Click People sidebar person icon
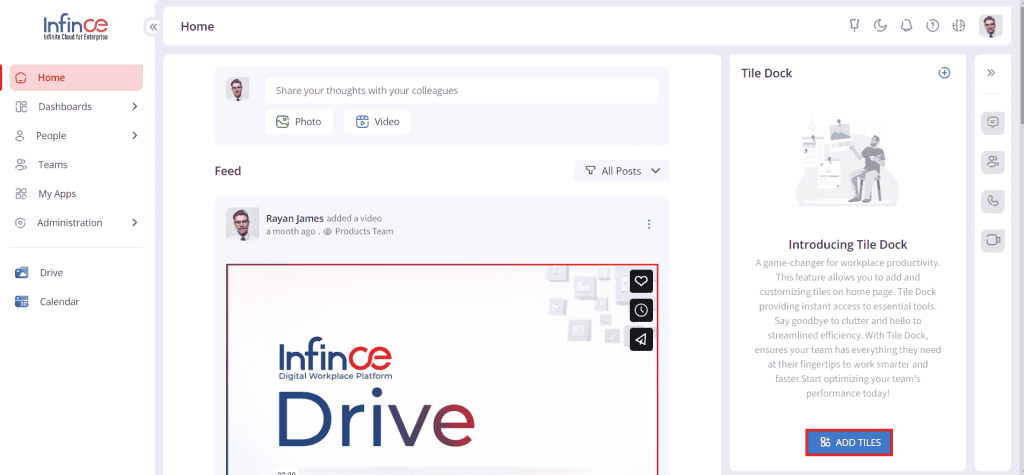The height and width of the screenshot is (475, 1024). [21, 135]
